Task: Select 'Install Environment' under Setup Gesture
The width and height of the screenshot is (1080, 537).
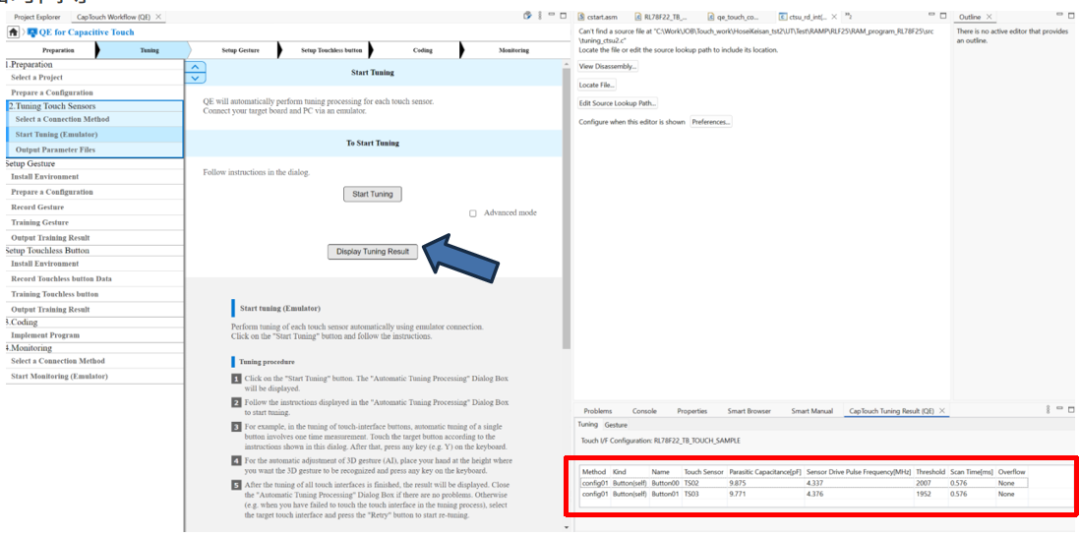Action: pyautogui.click(x=94, y=177)
